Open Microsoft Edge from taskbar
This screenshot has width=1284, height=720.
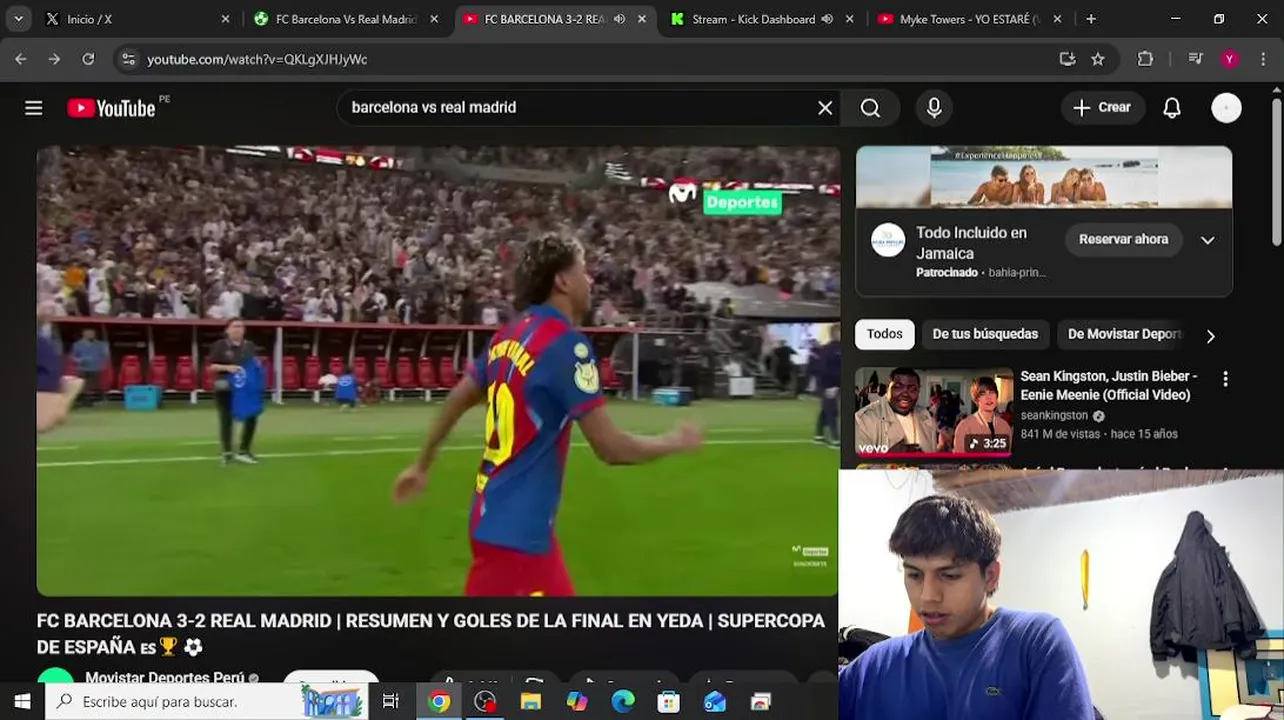click(x=623, y=702)
